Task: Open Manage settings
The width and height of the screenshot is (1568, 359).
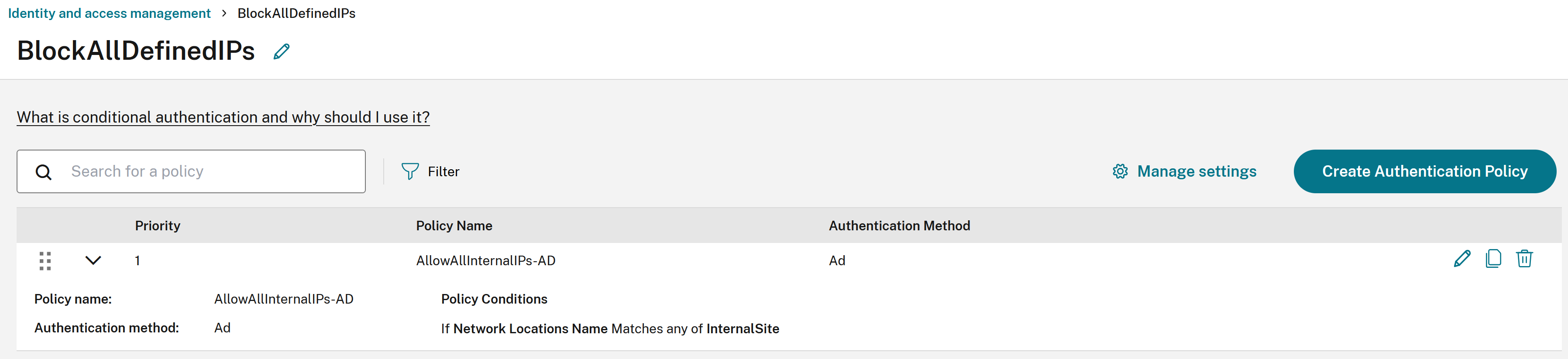Action: [x=1196, y=171]
